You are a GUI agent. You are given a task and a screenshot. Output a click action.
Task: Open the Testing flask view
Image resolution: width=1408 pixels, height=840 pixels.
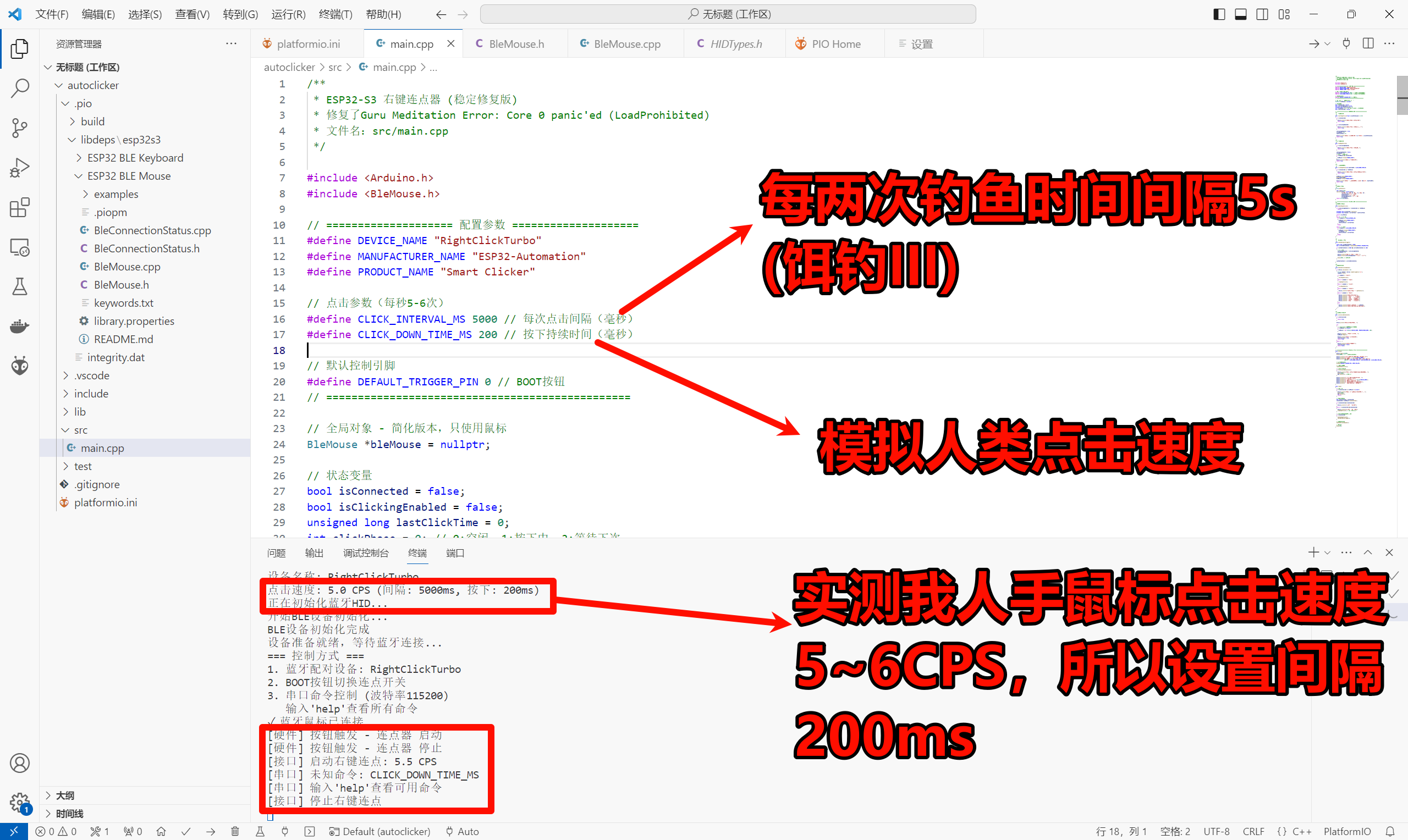pos(20,287)
